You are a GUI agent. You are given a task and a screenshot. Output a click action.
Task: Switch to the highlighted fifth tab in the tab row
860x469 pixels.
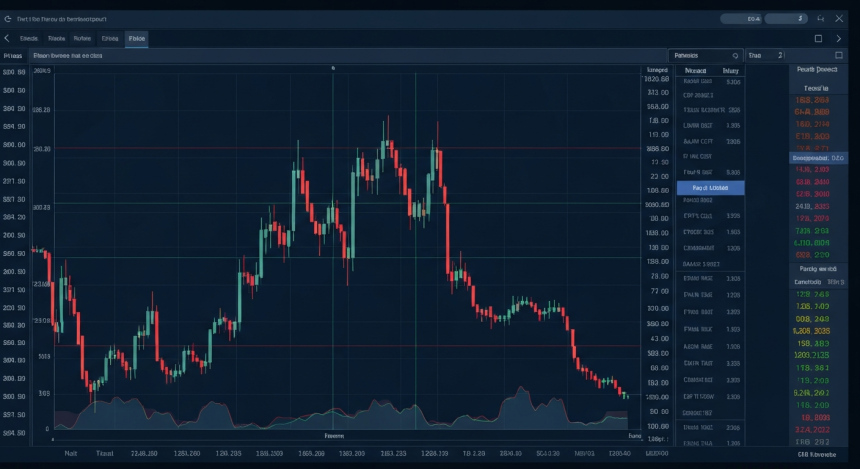point(136,38)
